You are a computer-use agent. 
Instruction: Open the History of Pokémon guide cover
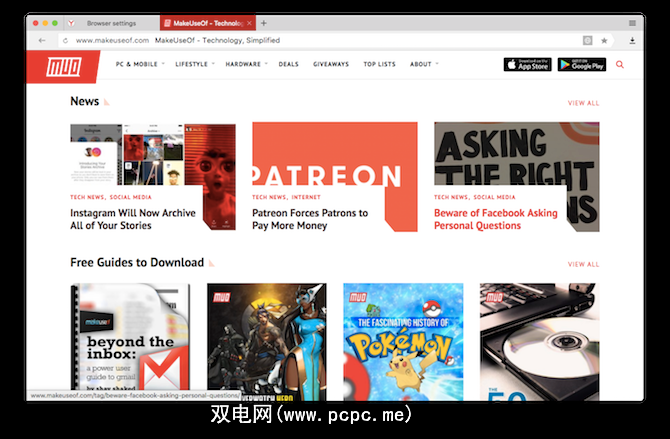403,342
